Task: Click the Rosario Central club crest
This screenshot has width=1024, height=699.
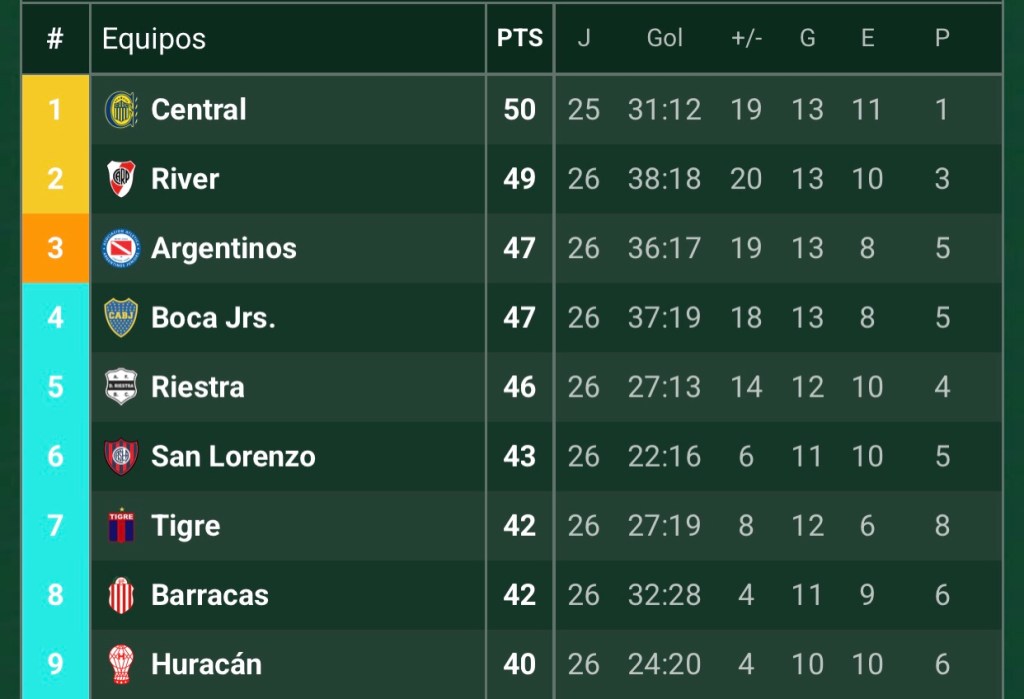Action: tap(122, 109)
